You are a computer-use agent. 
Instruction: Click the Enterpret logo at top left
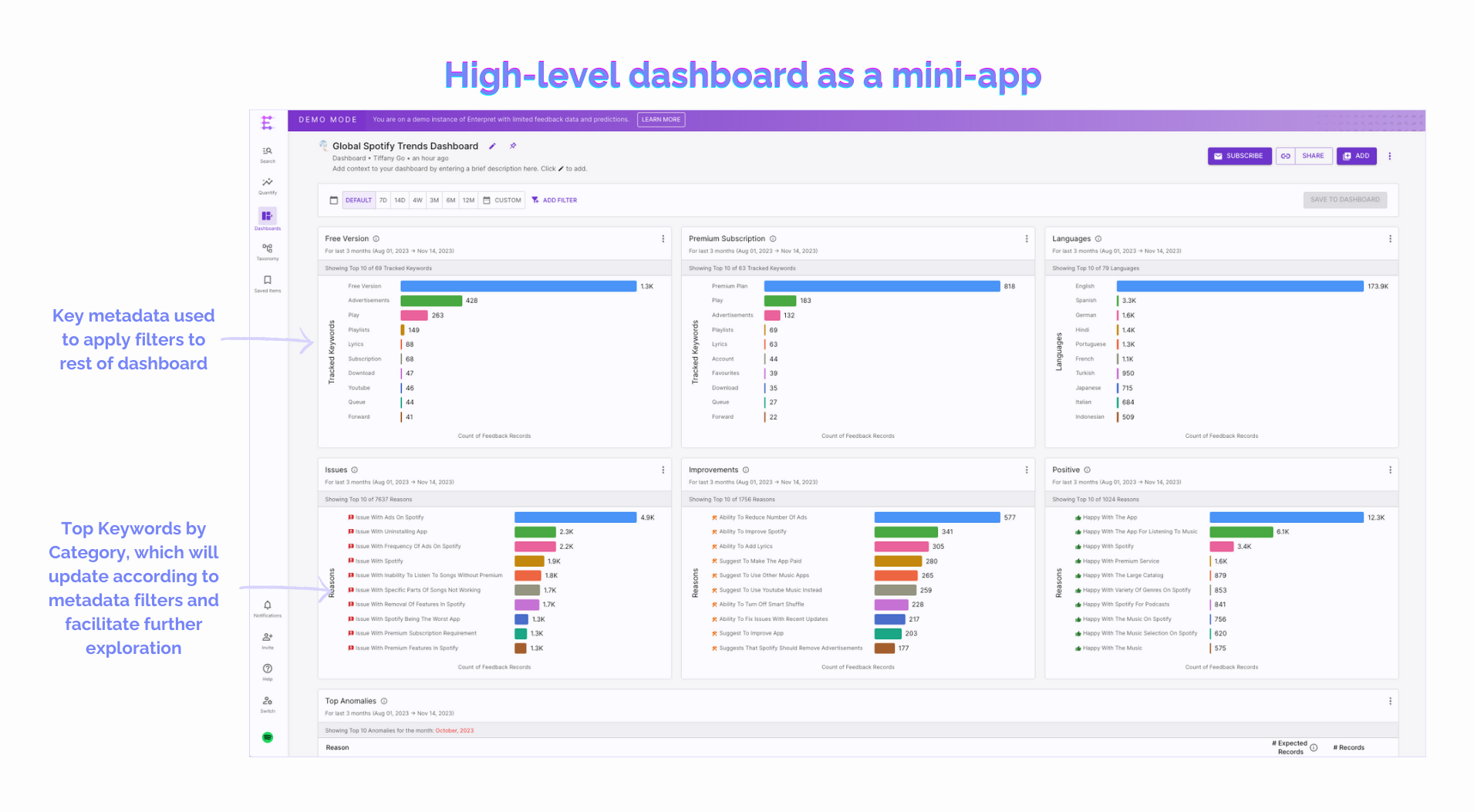coord(268,123)
